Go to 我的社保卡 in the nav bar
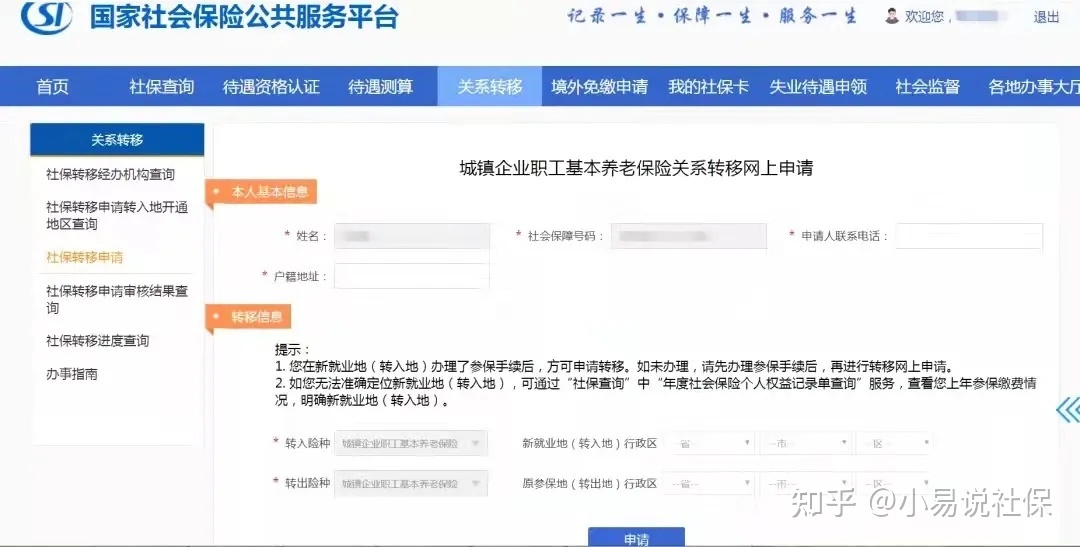1080x547 pixels. (x=708, y=87)
